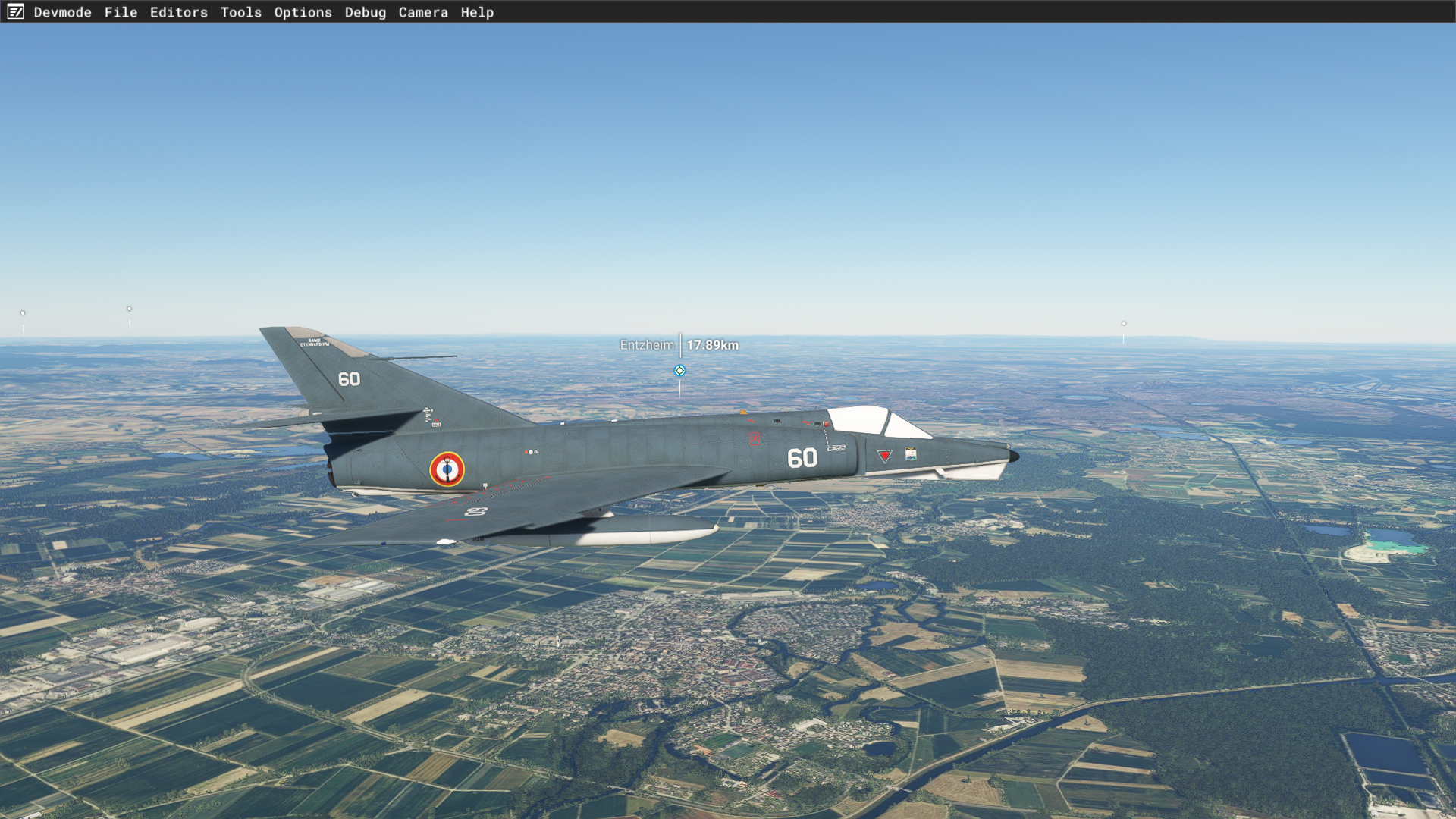Open the Tools menu
The width and height of the screenshot is (1456, 819).
240,12
